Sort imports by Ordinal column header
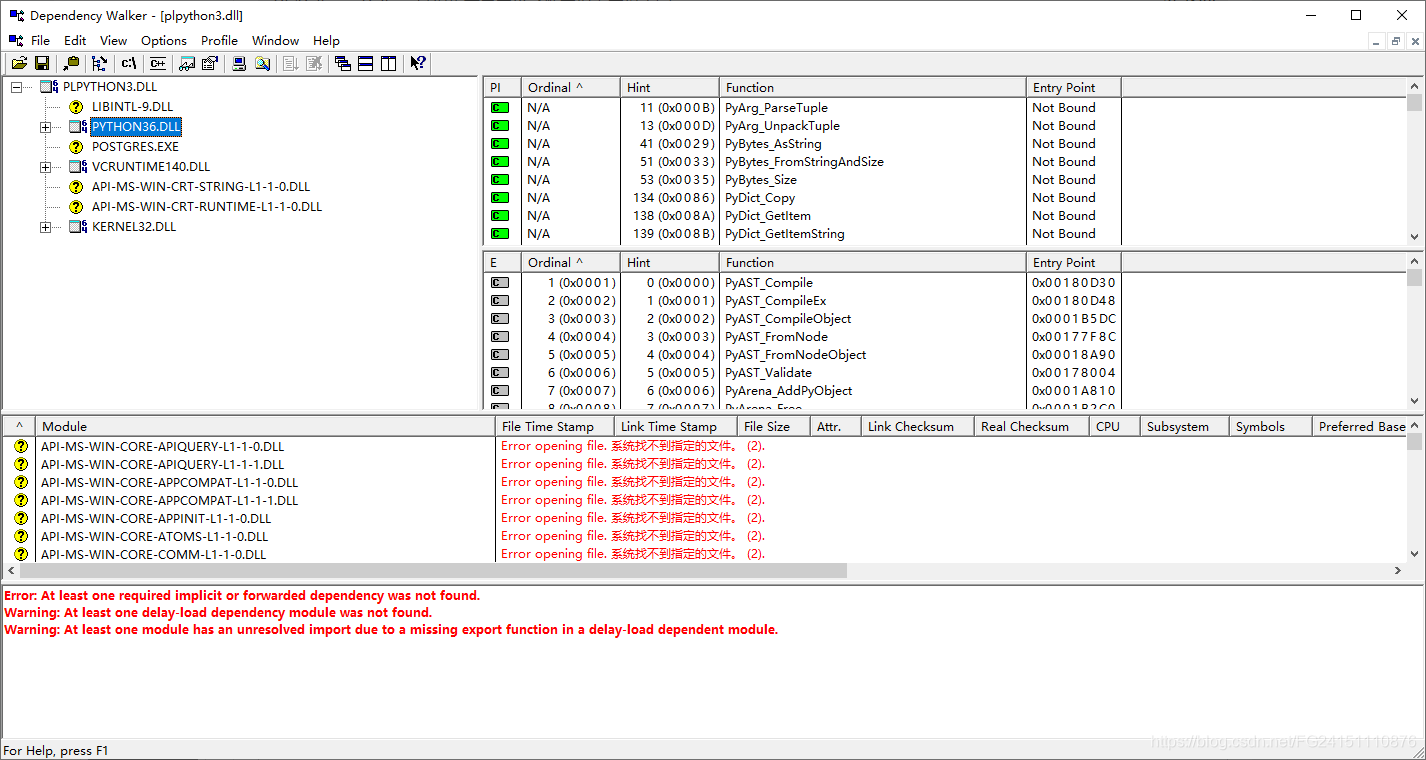Image resolution: width=1426 pixels, height=760 pixels. click(570, 88)
